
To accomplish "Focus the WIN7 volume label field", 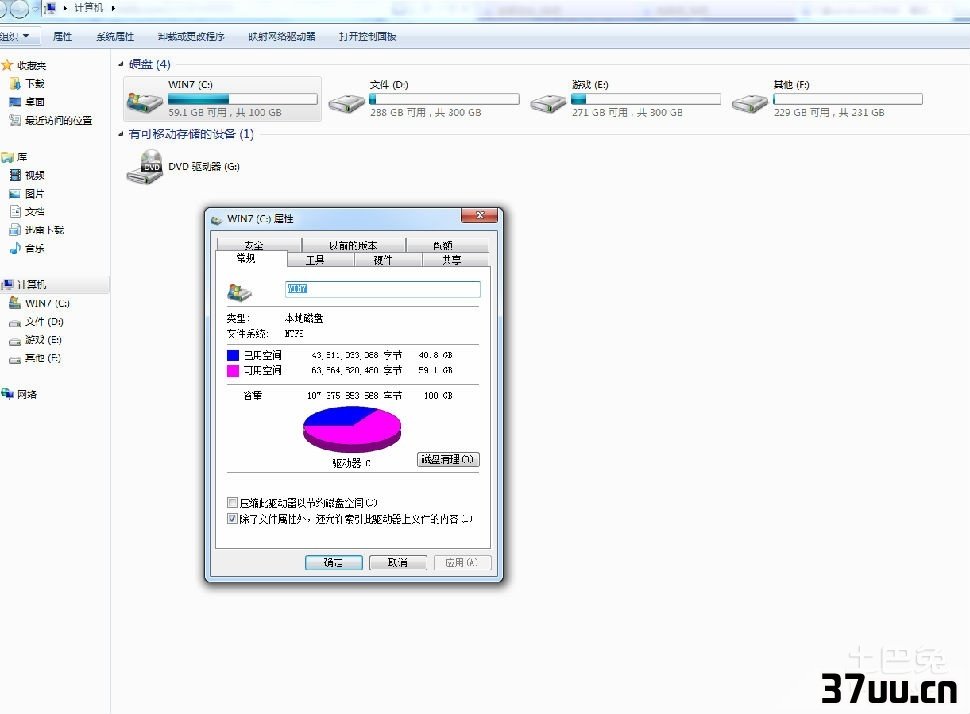I will (x=382, y=289).
